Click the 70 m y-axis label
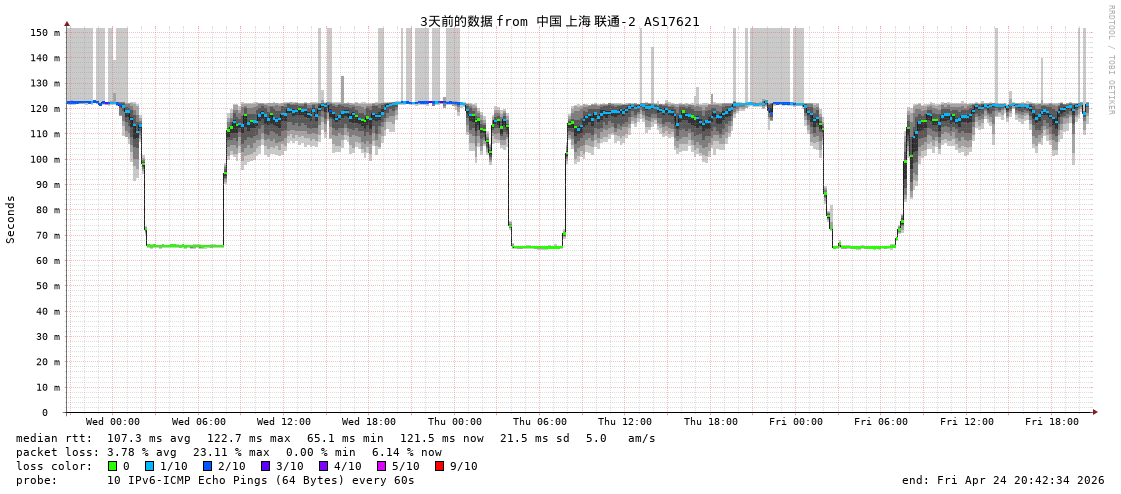 (47, 236)
